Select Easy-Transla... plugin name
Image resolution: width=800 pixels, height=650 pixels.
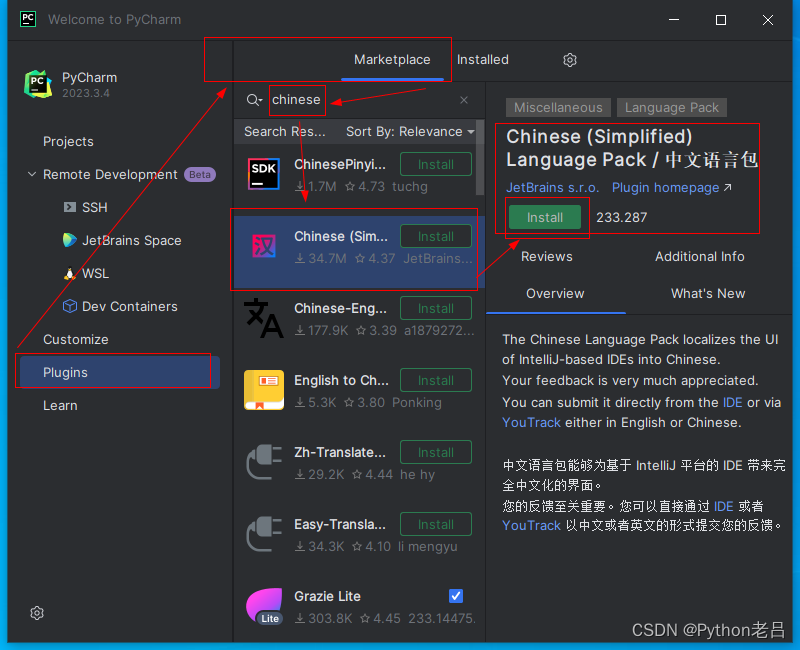point(340,524)
